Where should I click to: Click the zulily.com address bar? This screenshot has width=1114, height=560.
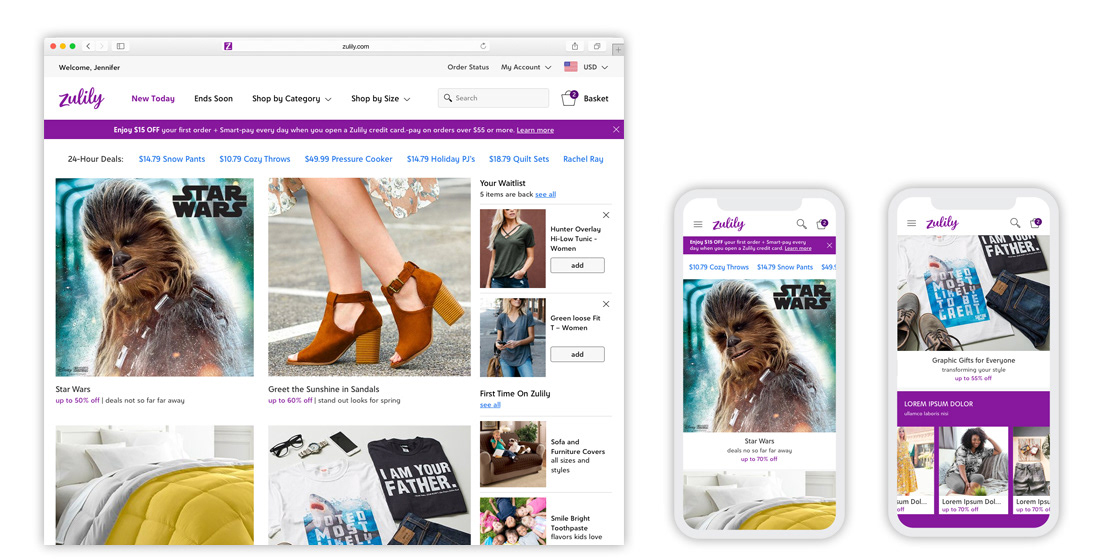tap(355, 46)
